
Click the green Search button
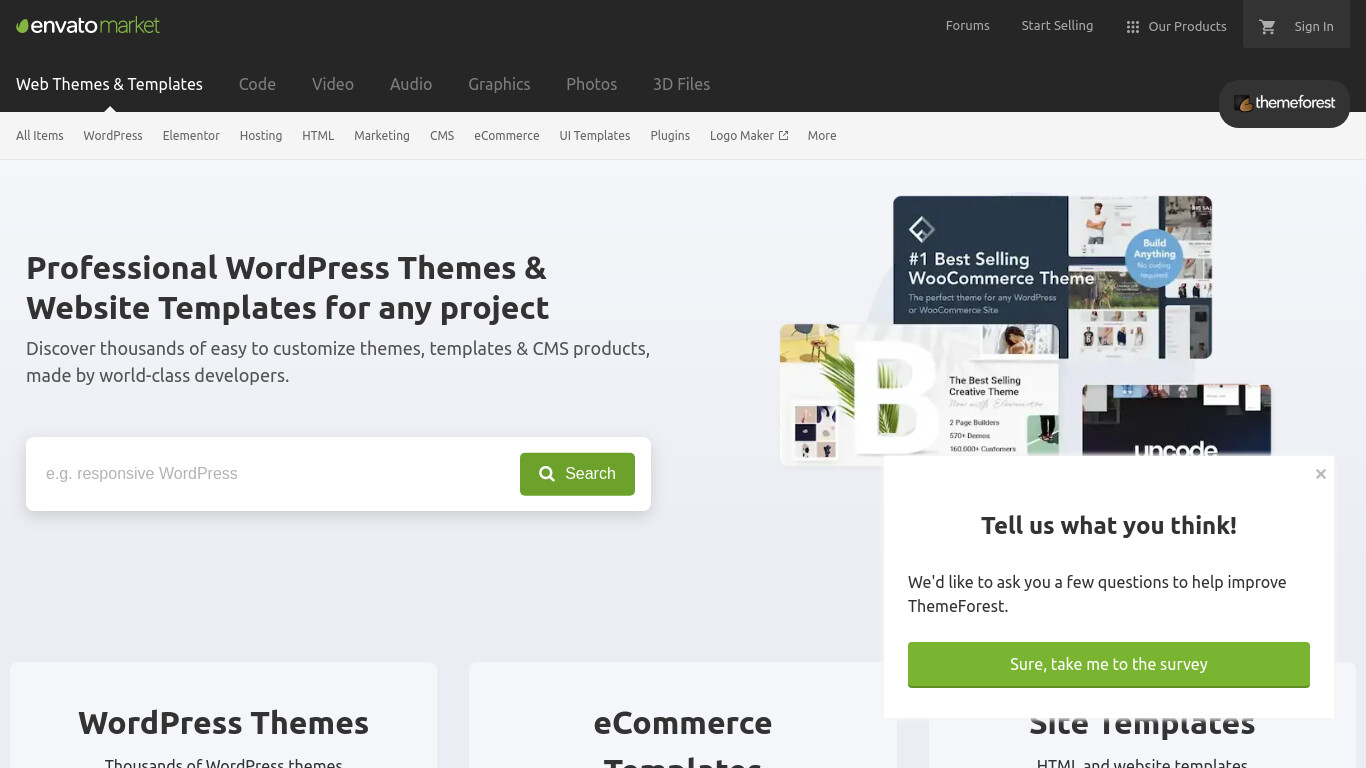(577, 474)
